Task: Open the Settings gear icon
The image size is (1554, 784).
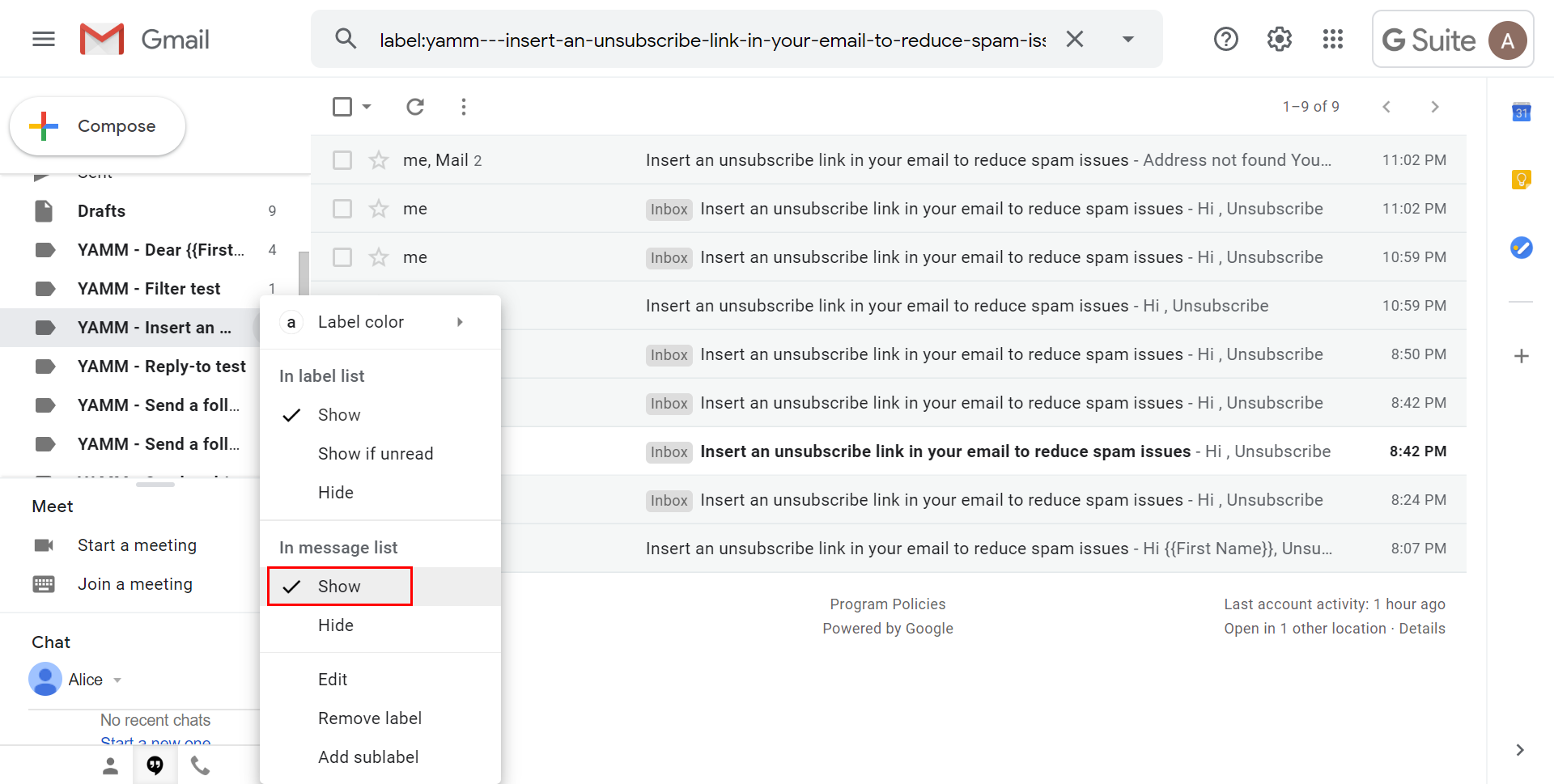Action: point(1279,39)
